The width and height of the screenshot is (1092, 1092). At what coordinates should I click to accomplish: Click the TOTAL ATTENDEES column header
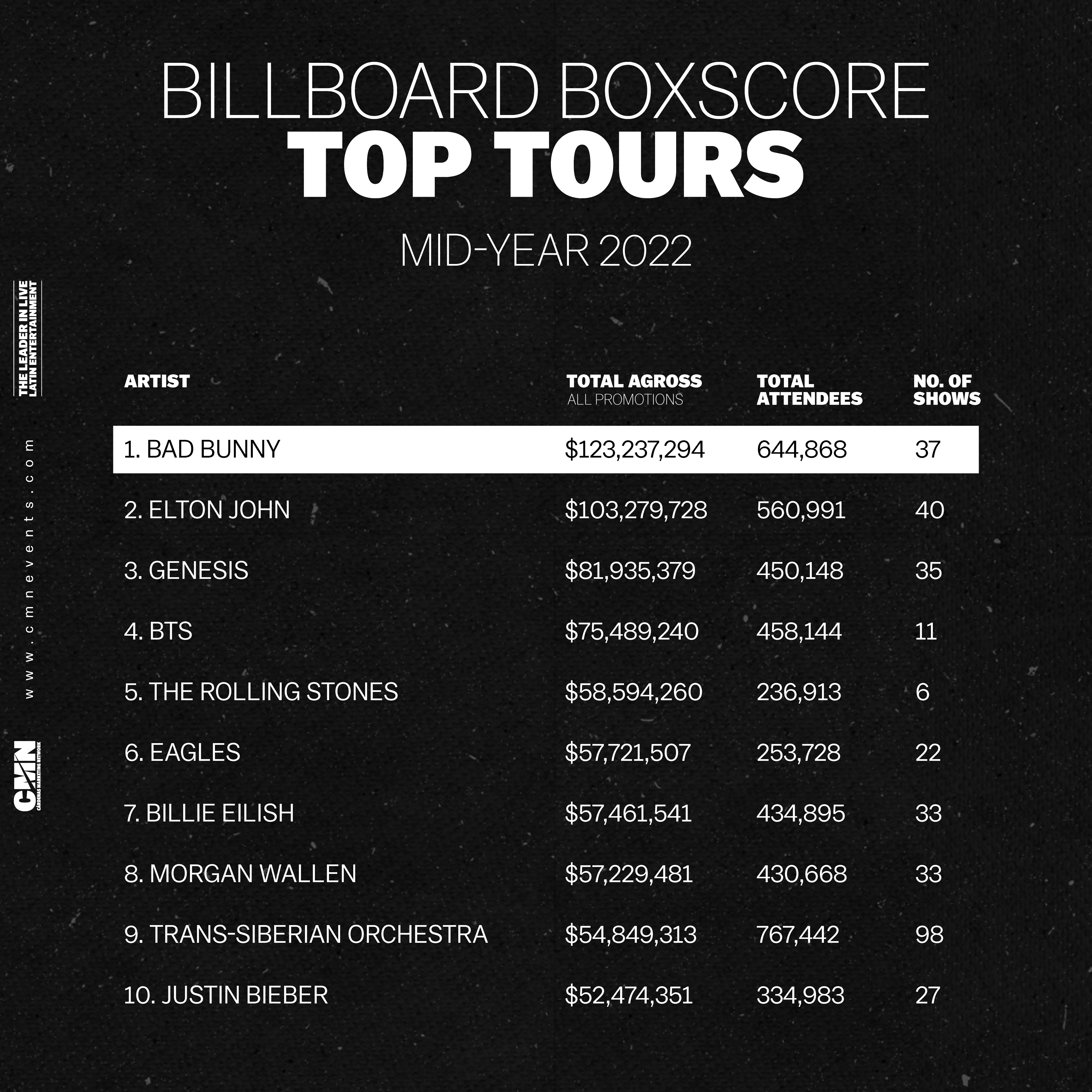tap(809, 390)
